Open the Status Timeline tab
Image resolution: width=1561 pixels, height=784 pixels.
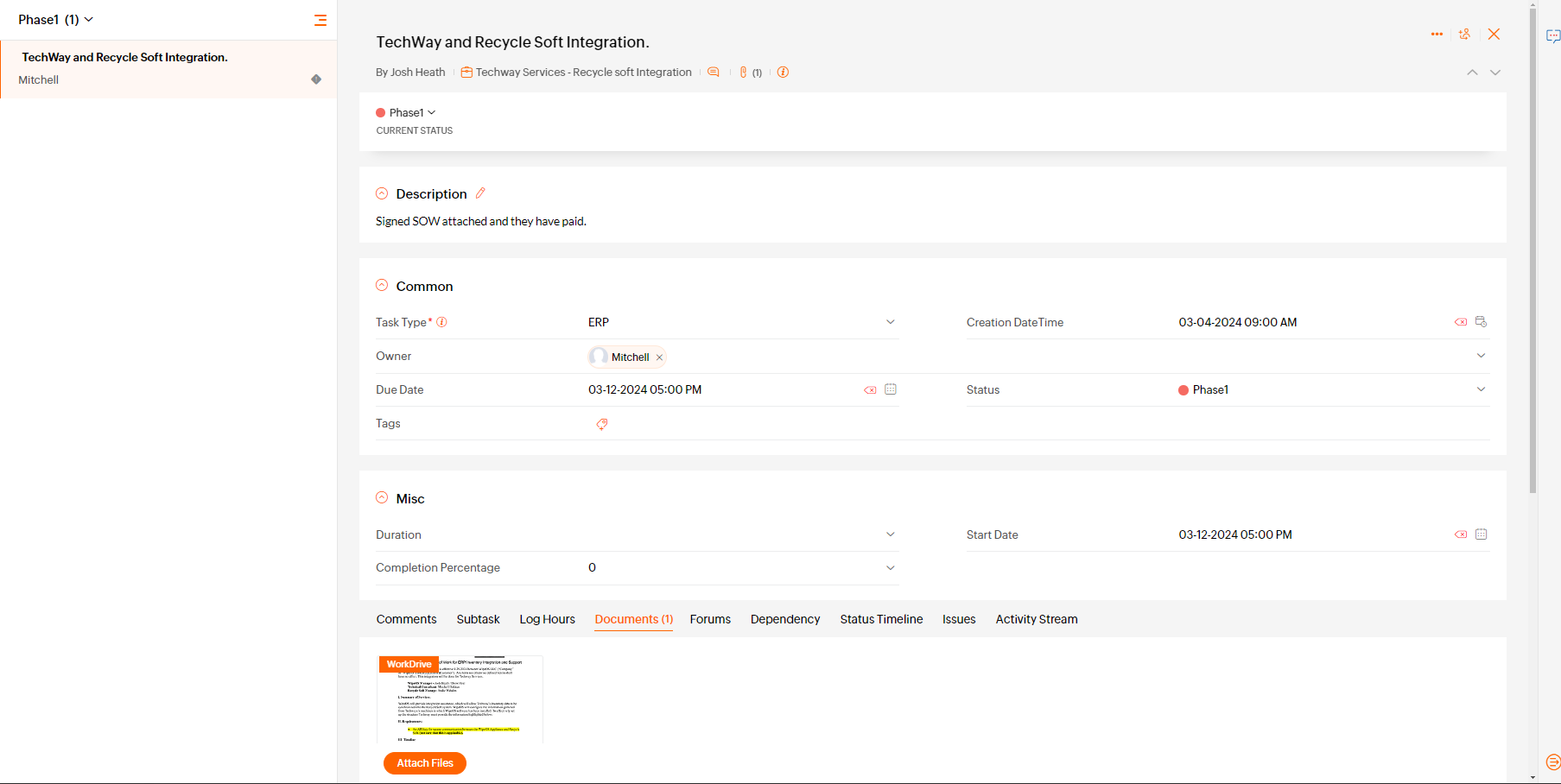pyautogui.click(x=881, y=619)
